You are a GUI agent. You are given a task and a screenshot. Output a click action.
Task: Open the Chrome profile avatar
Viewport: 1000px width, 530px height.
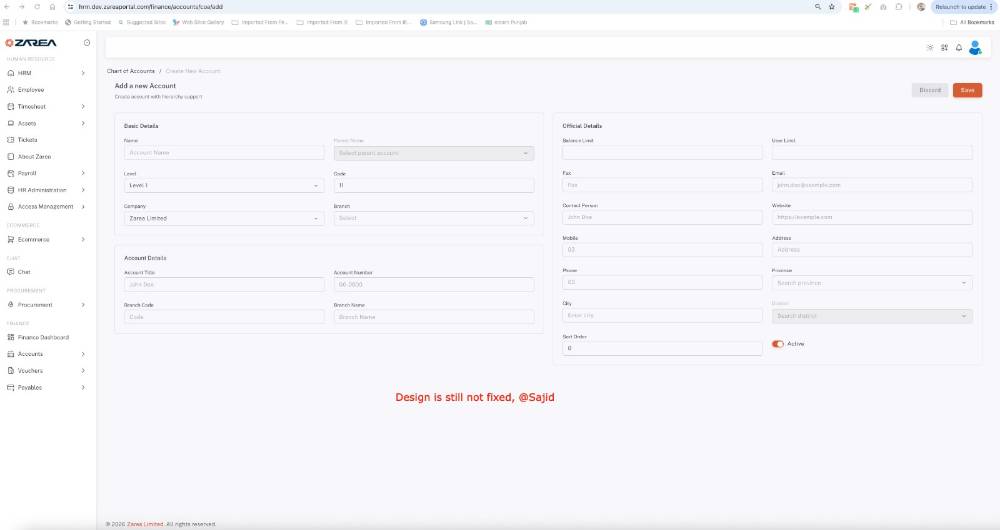coord(921,6)
